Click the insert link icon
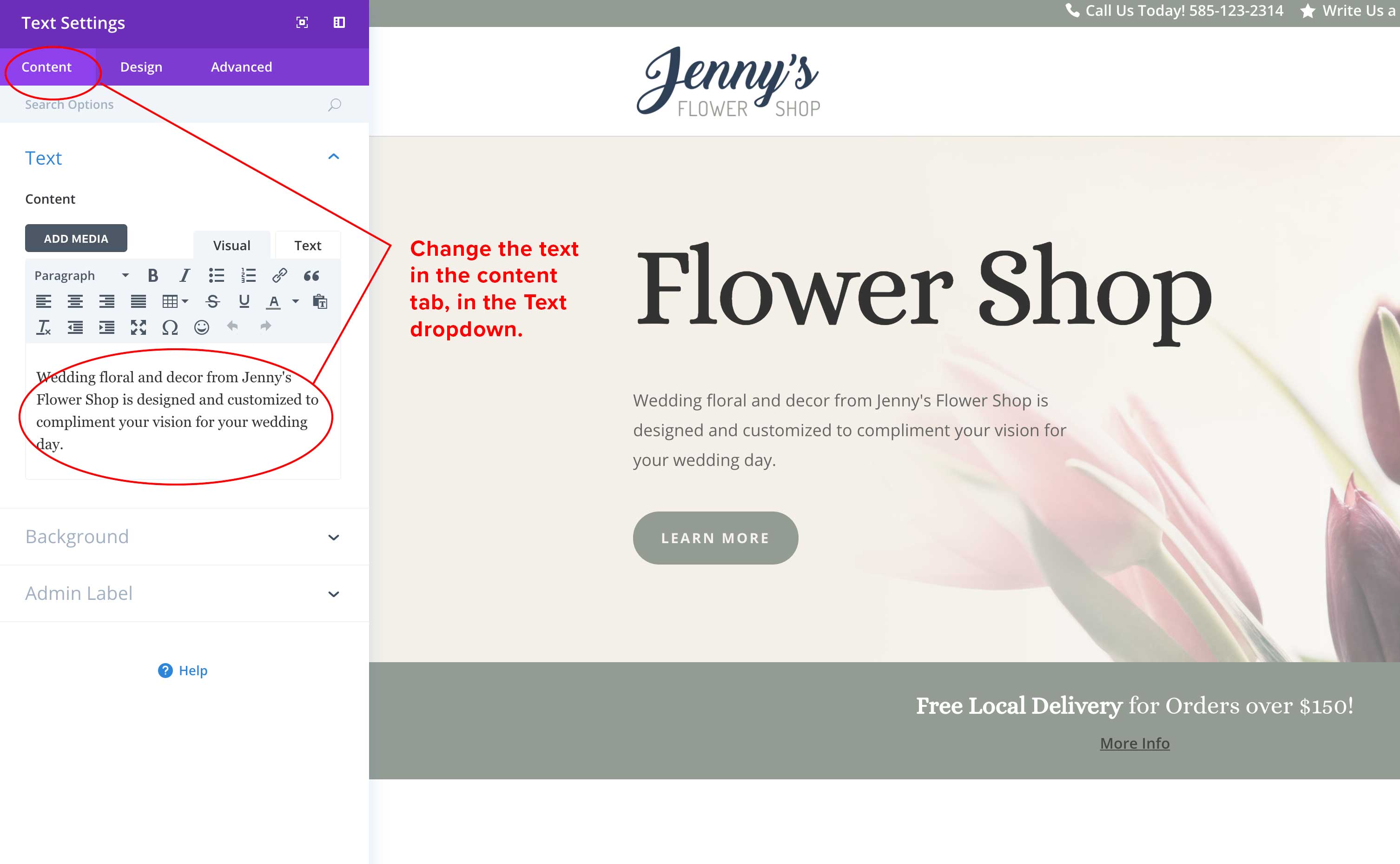Viewport: 1400px width, 864px height. [279, 275]
